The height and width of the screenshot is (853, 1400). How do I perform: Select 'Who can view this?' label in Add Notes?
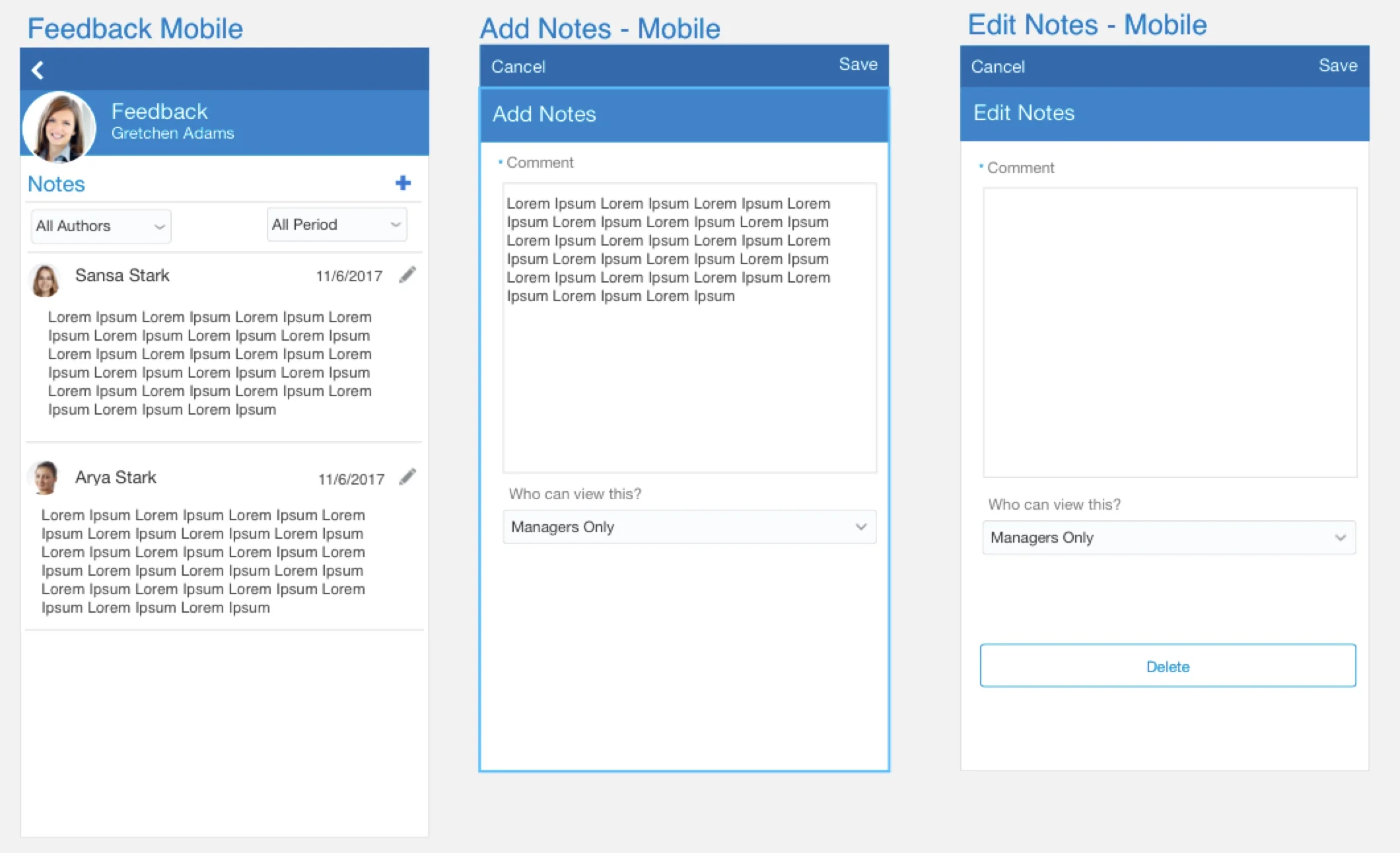tap(575, 494)
